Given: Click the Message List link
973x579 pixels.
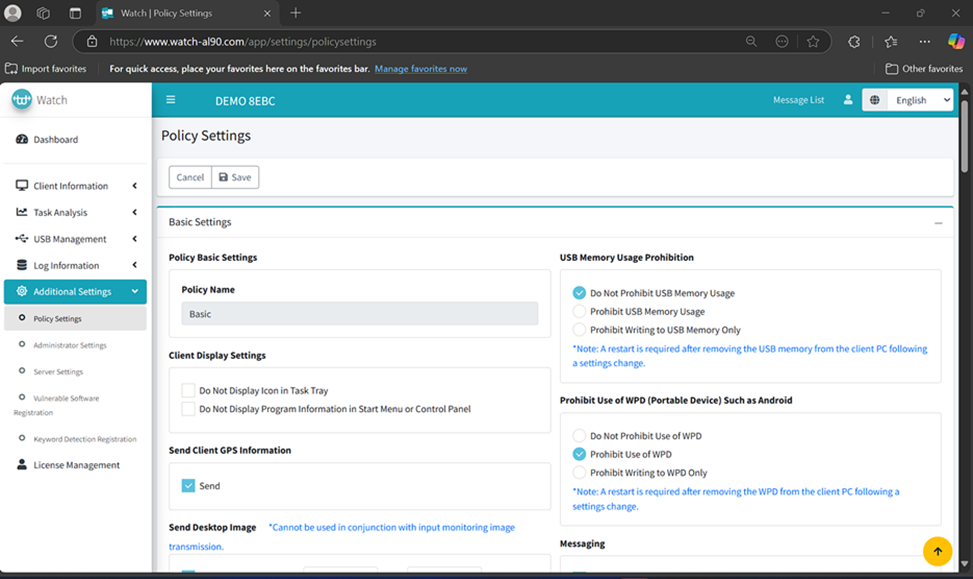Looking at the screenshot, I should click(798, 100).
